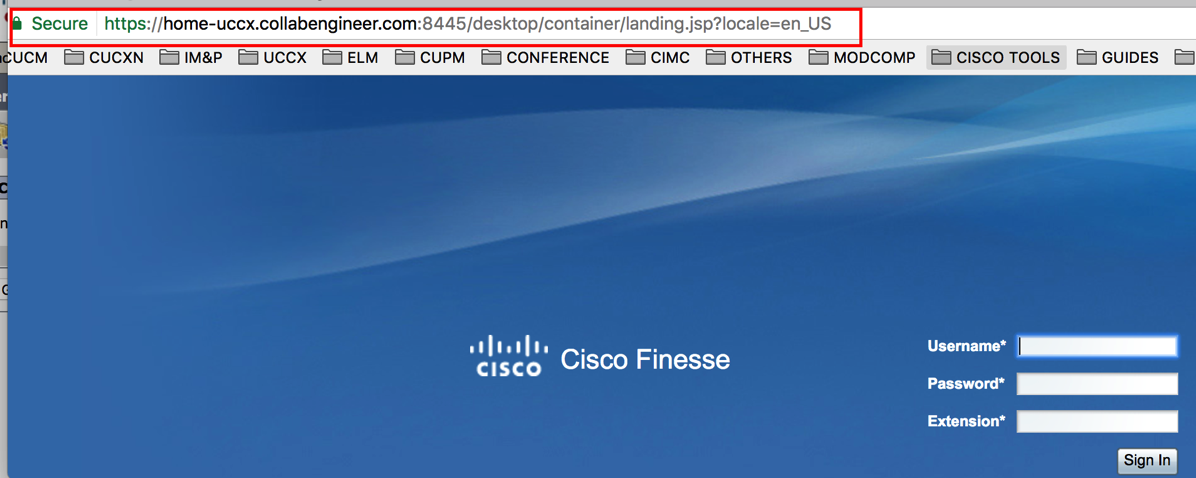
Task: Open the CUCM bookmarks menu
Action: [x=24, y=57]
